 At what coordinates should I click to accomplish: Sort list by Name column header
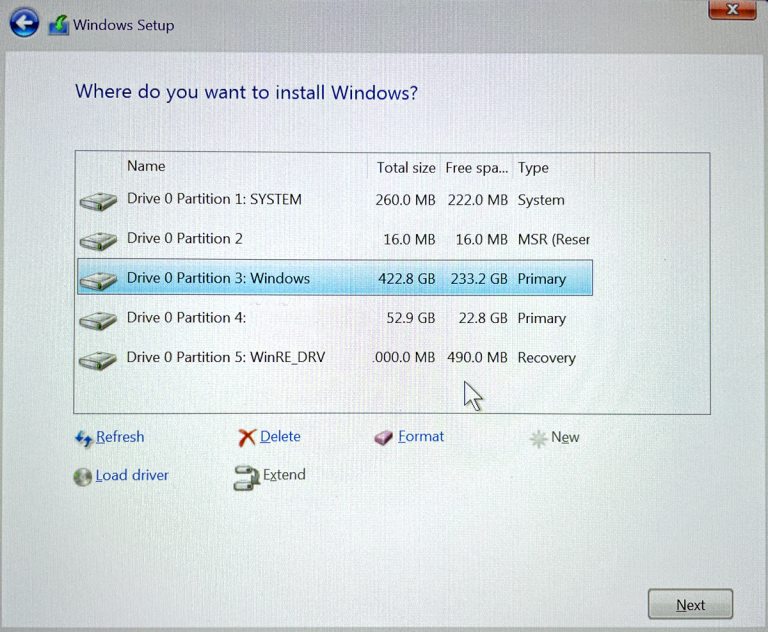tap(146, 166)
